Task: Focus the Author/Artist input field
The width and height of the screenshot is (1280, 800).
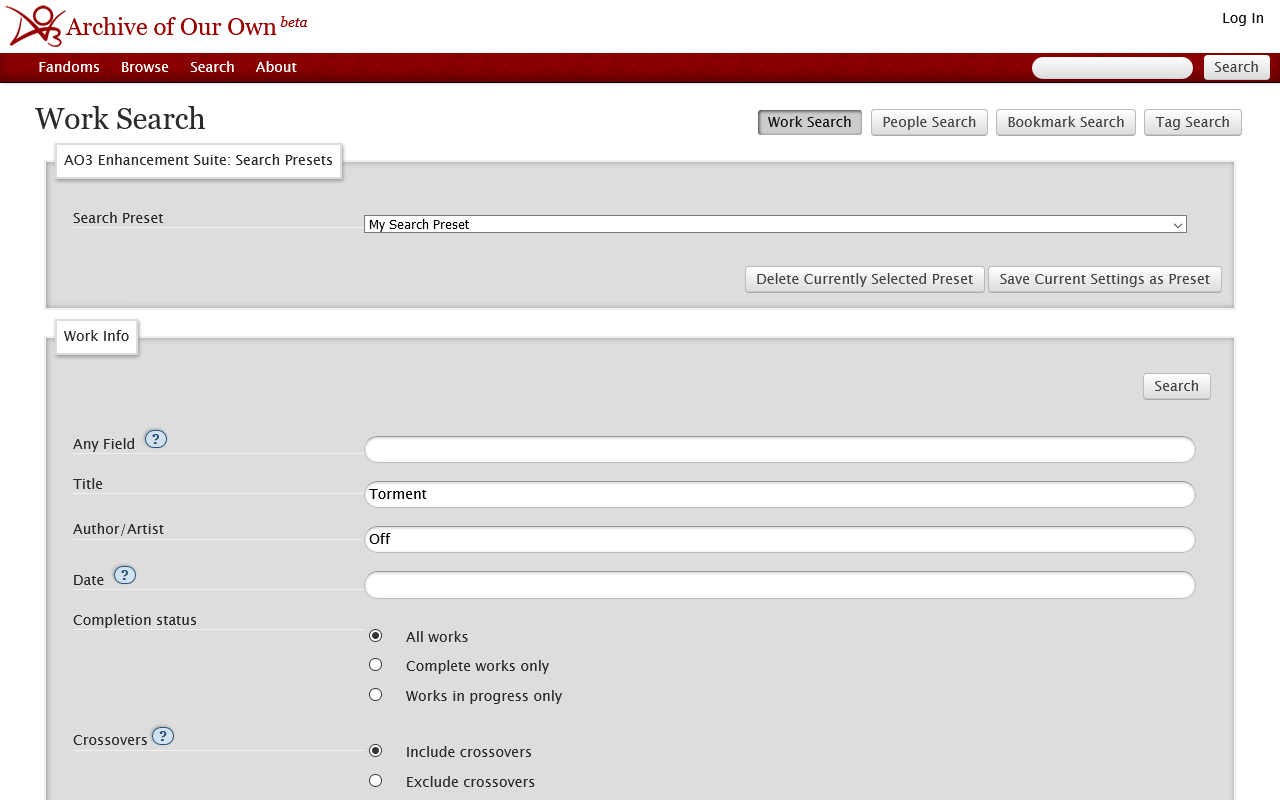Action: tap(780, 539)
